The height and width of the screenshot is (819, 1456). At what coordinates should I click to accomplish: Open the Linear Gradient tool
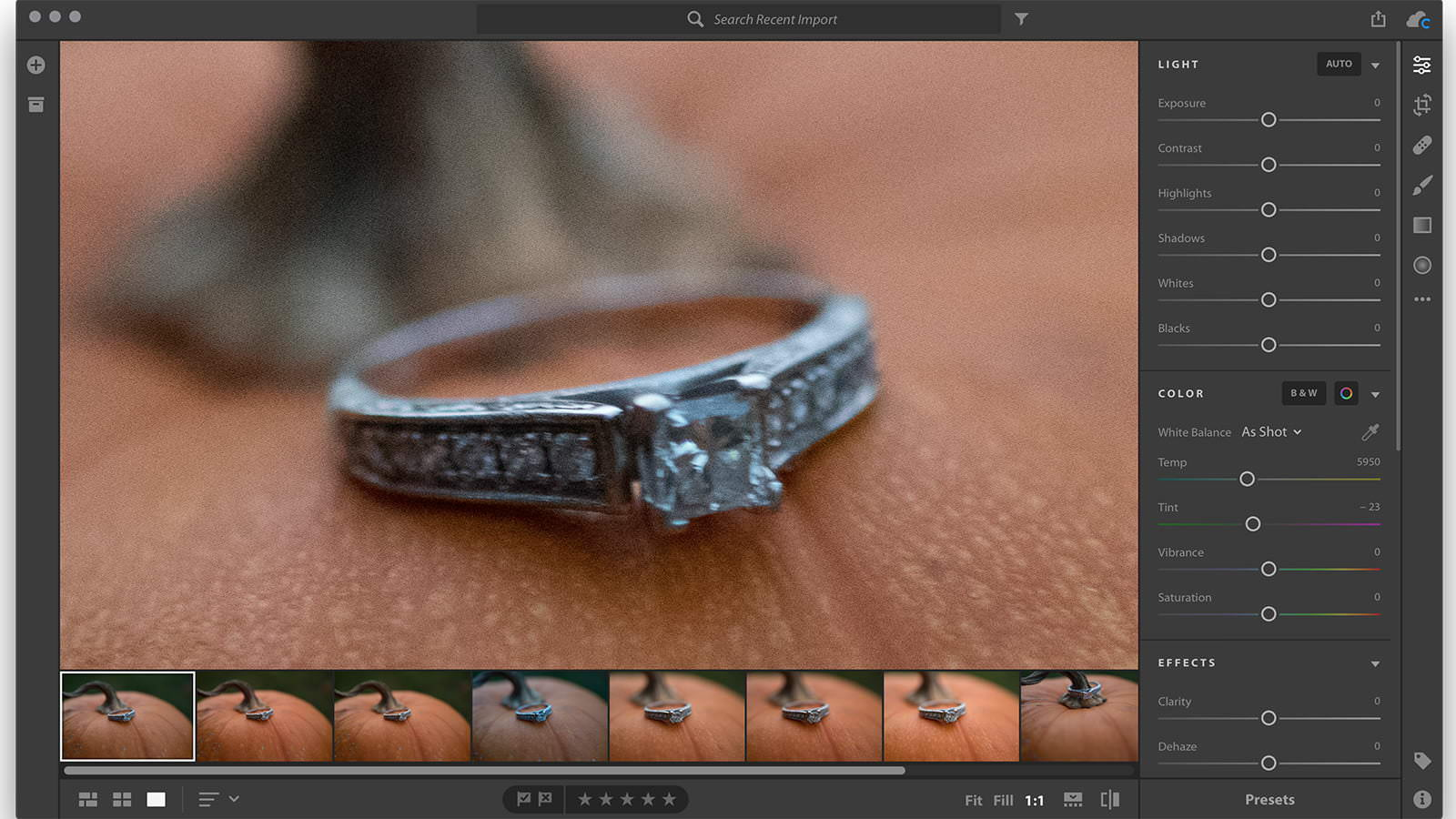point(1422,225)
